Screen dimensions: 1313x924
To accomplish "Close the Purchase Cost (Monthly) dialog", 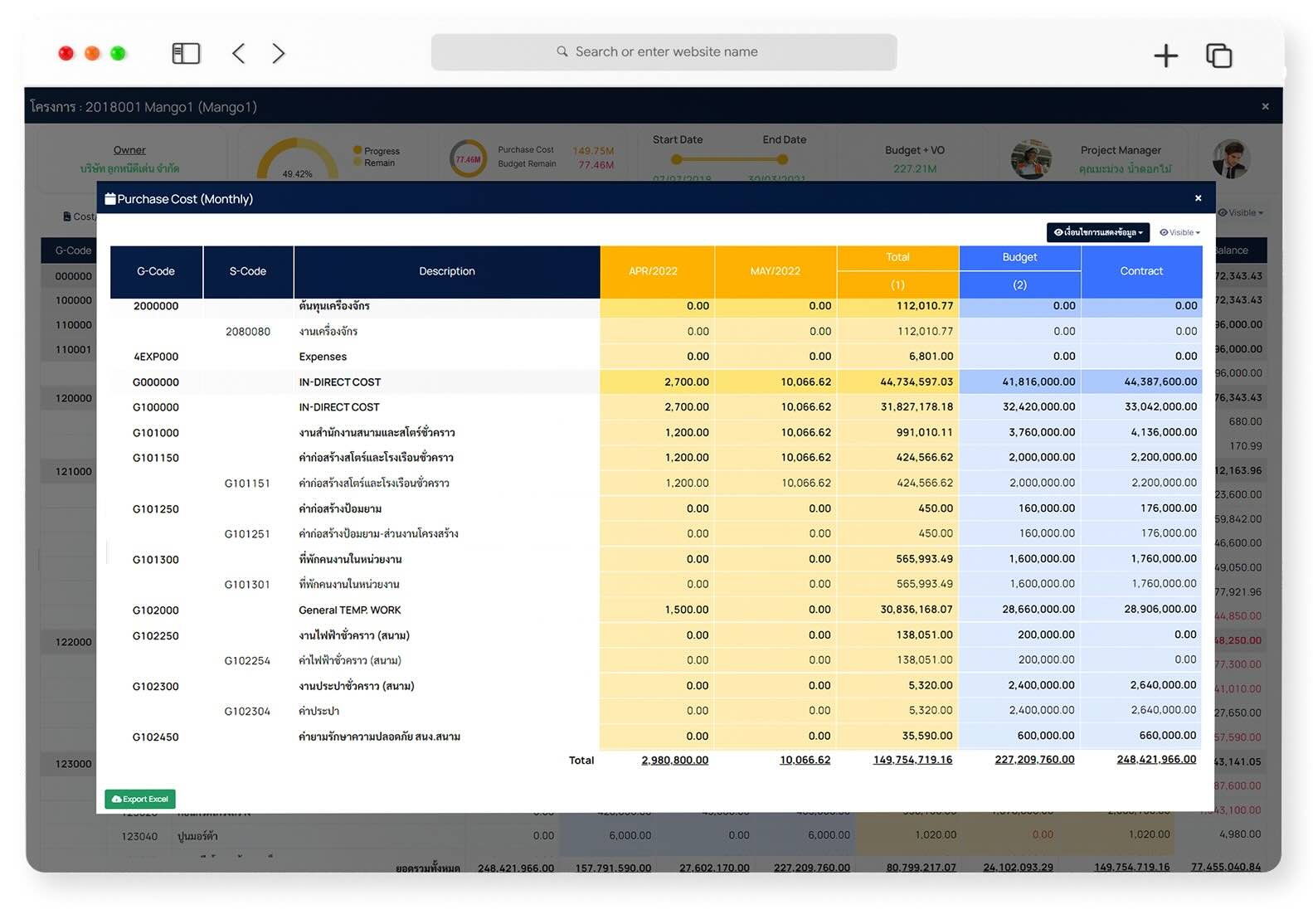I will (1198, 198).
